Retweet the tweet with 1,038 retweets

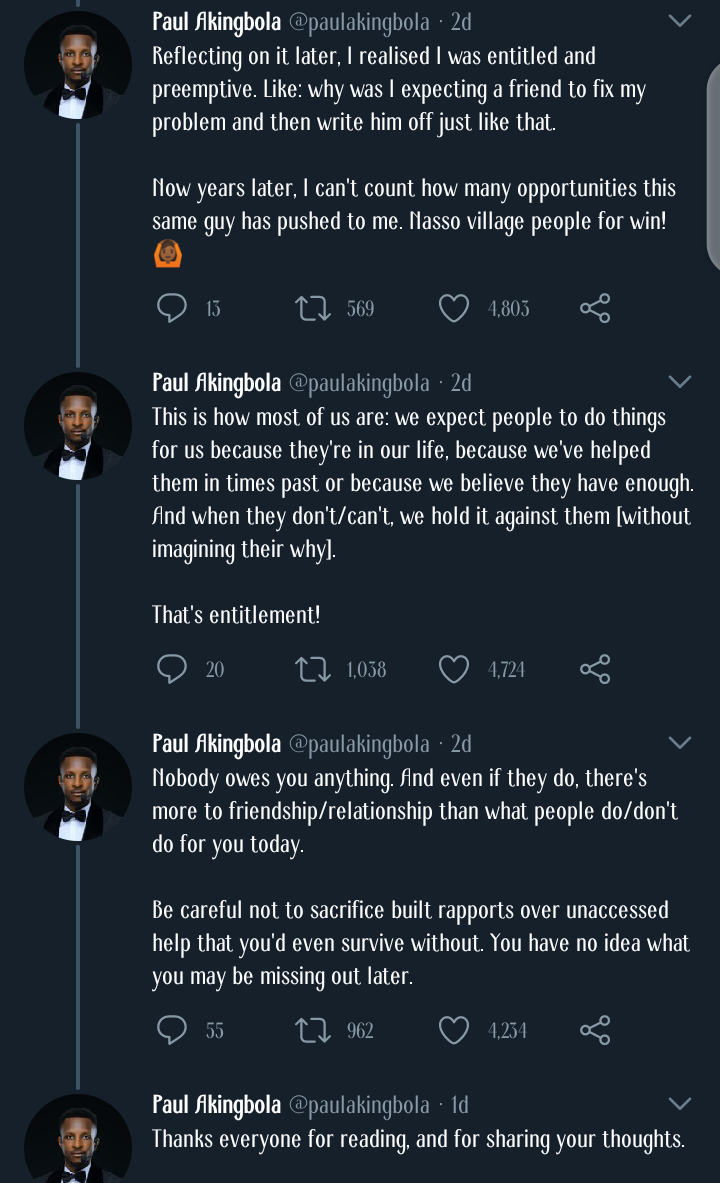point(314,669)
